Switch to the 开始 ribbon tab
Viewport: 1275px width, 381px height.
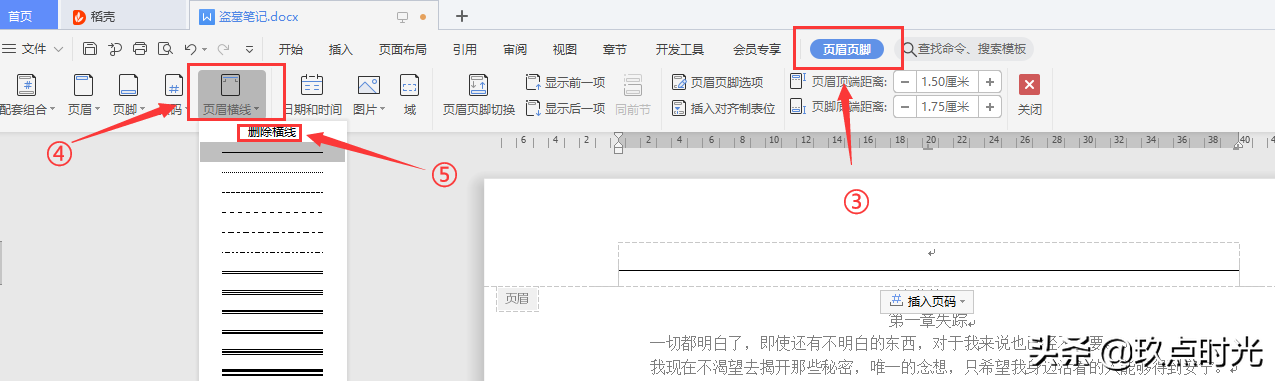(x=291, y=48)
